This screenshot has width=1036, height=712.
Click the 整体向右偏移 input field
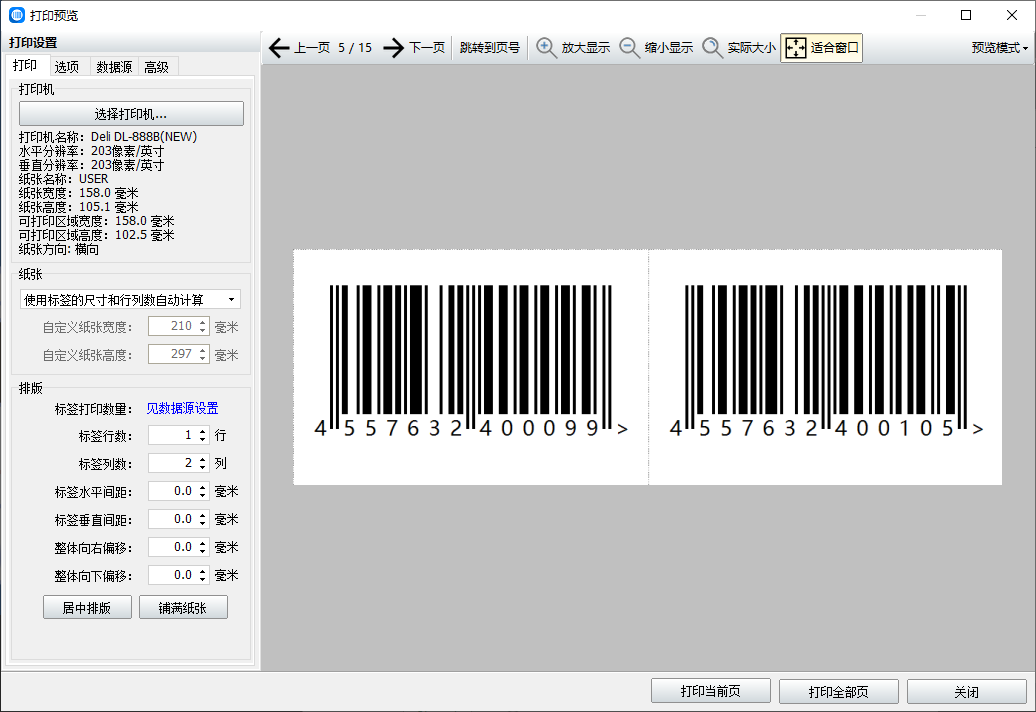coord(172,547)
